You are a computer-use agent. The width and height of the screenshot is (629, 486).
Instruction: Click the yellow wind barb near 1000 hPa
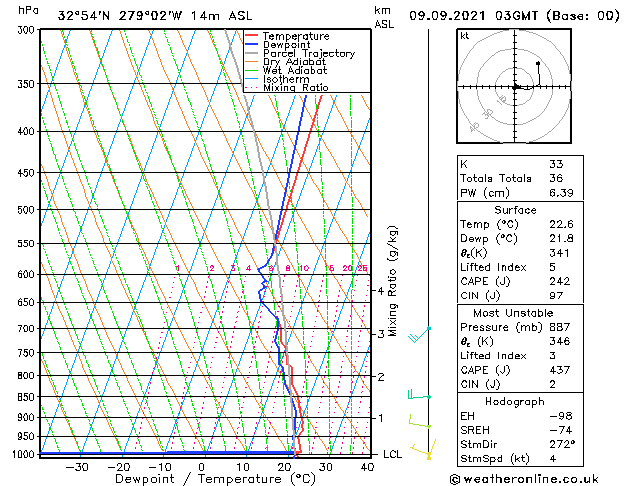[423, 450]
